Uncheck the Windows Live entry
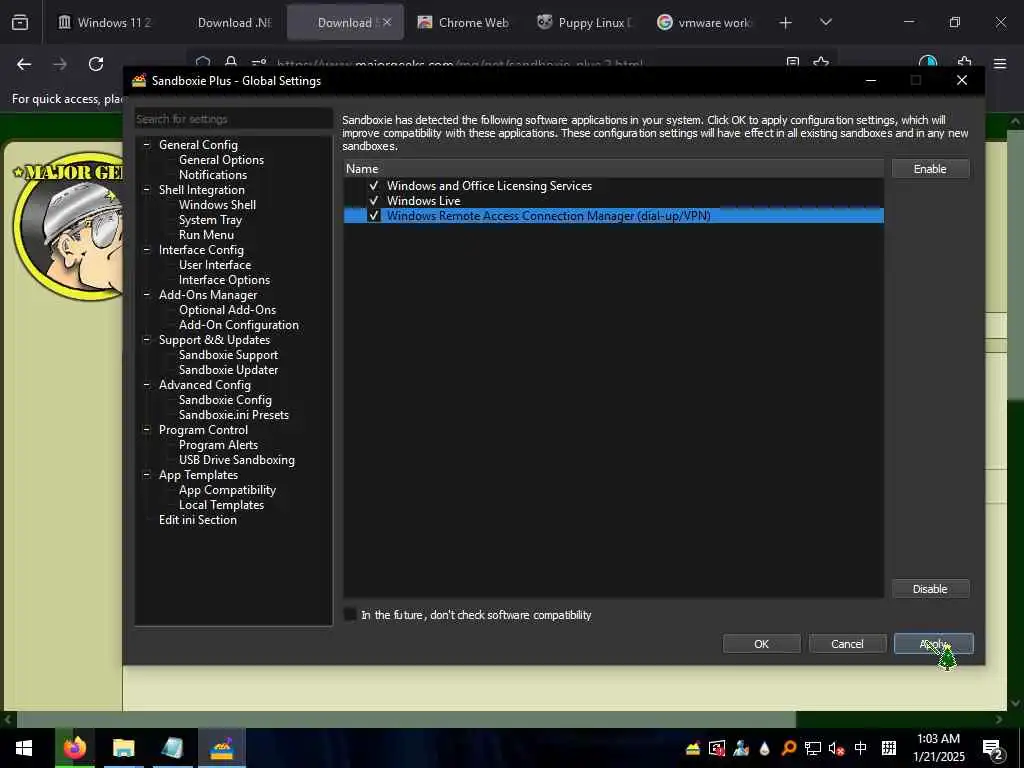 (374, 200)
